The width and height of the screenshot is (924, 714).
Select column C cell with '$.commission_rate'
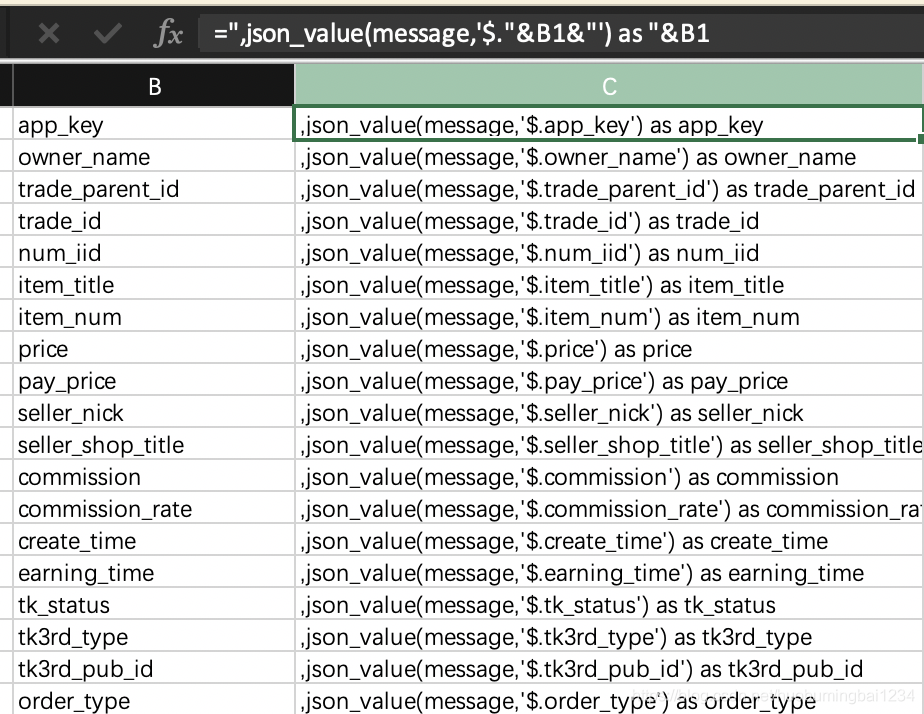tap(609, 508)
